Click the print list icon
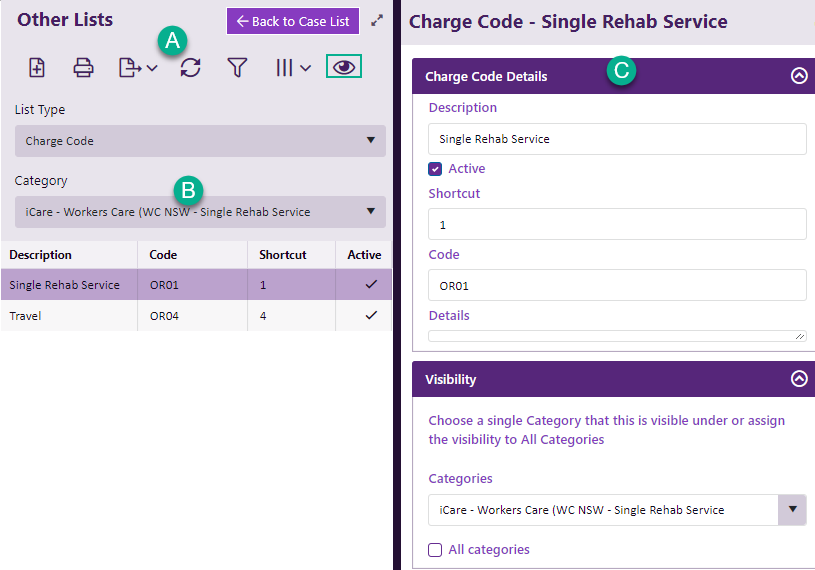Viewport: 815px width, 570px height. tap(84, 68)
